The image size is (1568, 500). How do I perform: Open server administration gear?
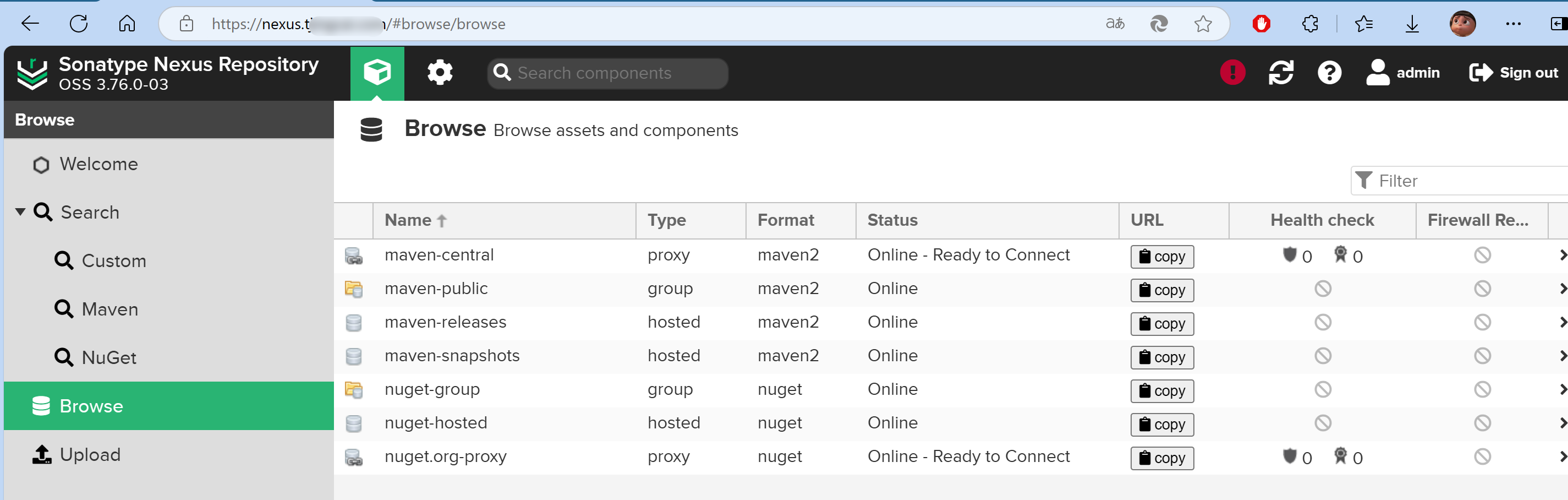[x=440, y=73]
